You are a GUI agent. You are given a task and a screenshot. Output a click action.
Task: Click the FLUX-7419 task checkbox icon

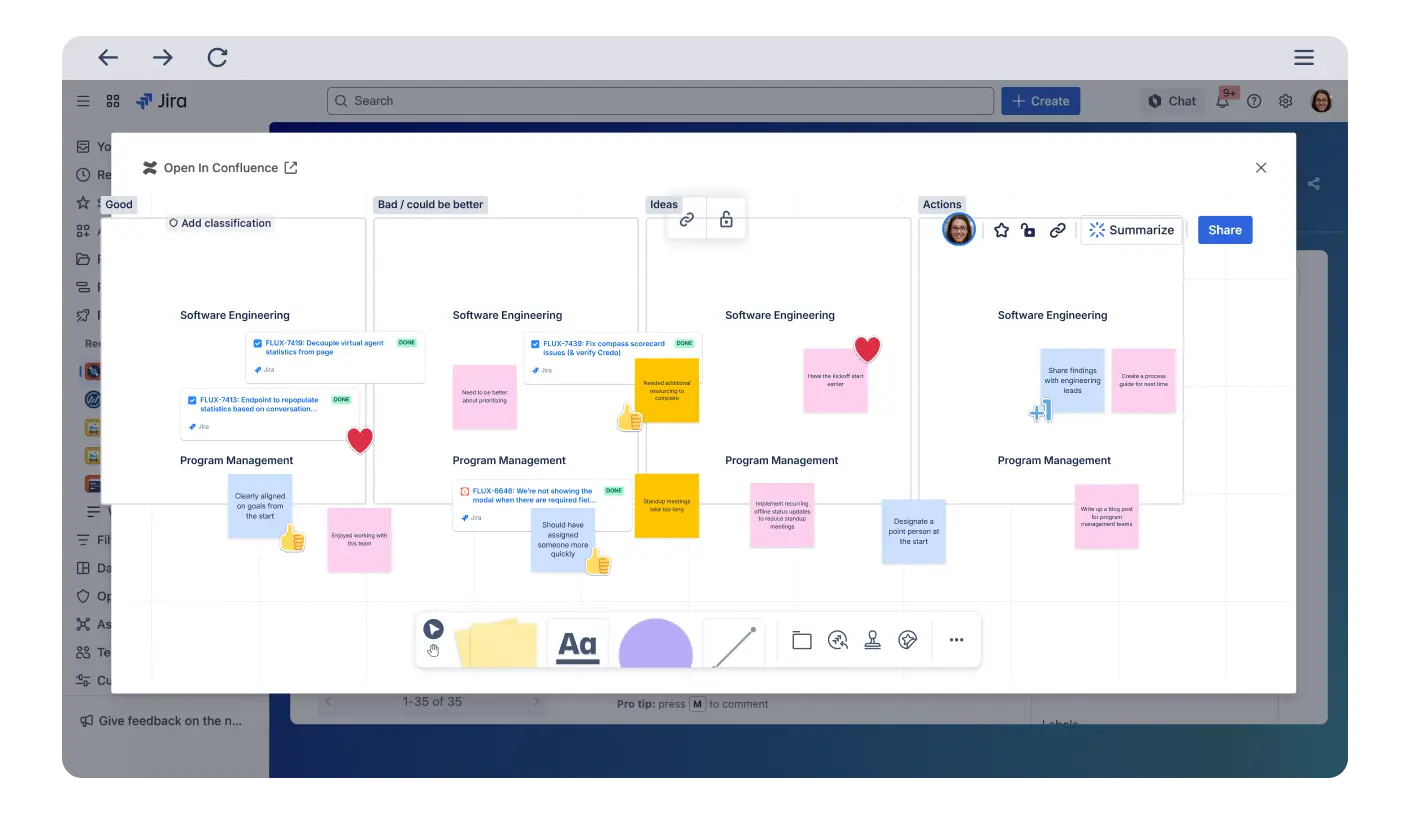(x=258, y=343)
